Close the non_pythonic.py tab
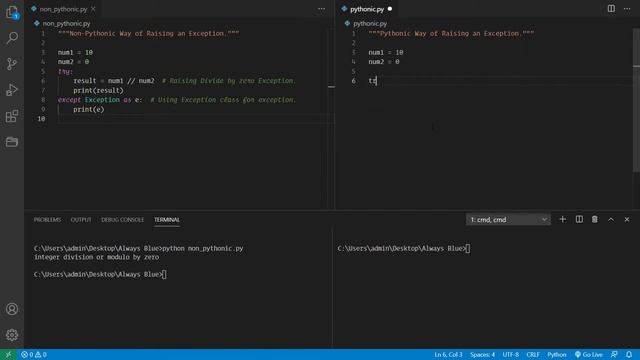 tap(93, 9)
